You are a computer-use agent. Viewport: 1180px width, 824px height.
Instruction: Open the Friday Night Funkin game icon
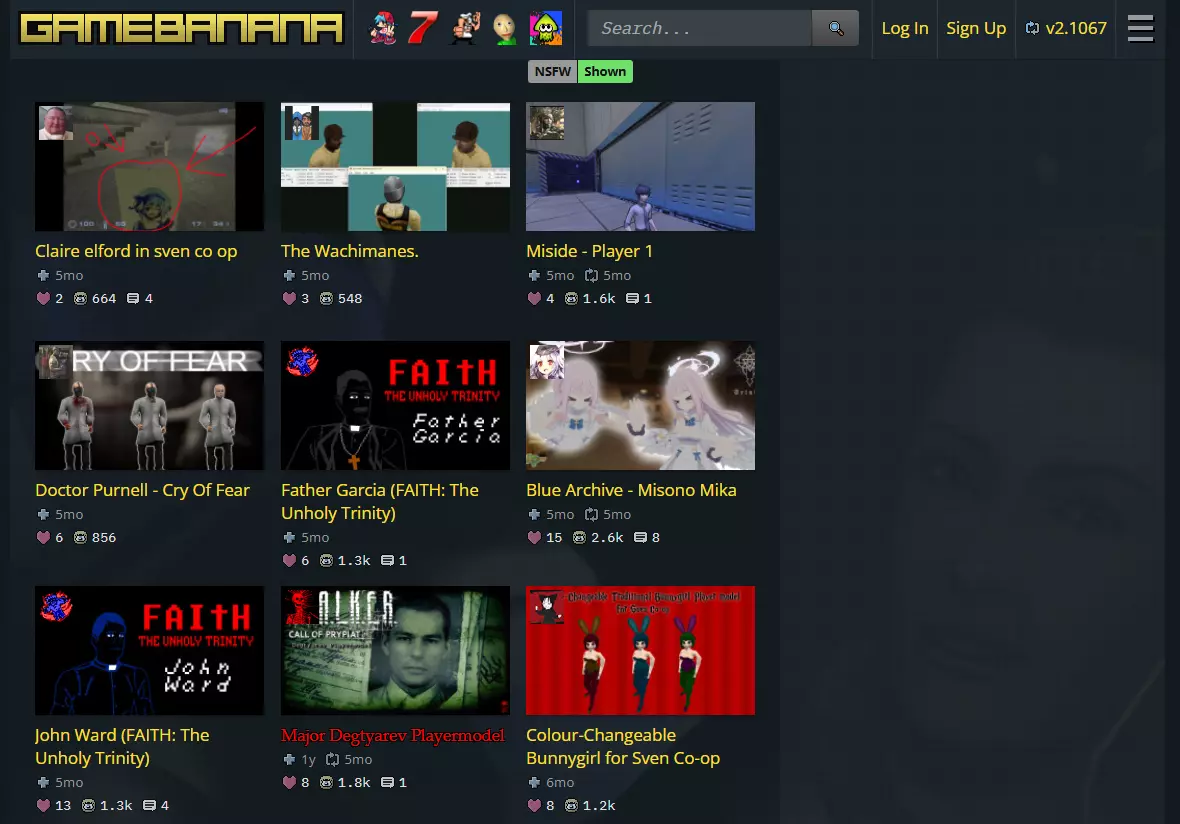point(382,29)
